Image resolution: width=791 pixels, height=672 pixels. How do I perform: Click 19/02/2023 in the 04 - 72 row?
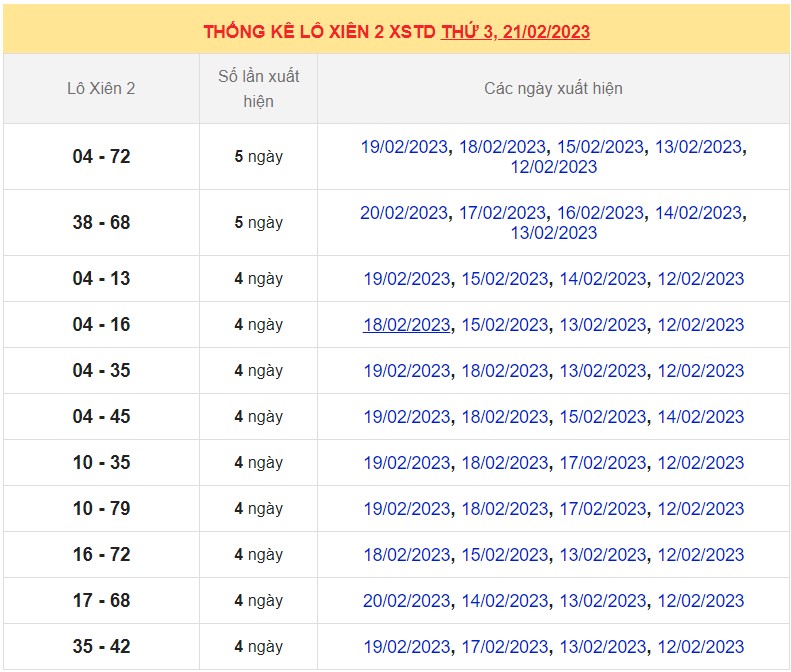click(x=404, y=147)
